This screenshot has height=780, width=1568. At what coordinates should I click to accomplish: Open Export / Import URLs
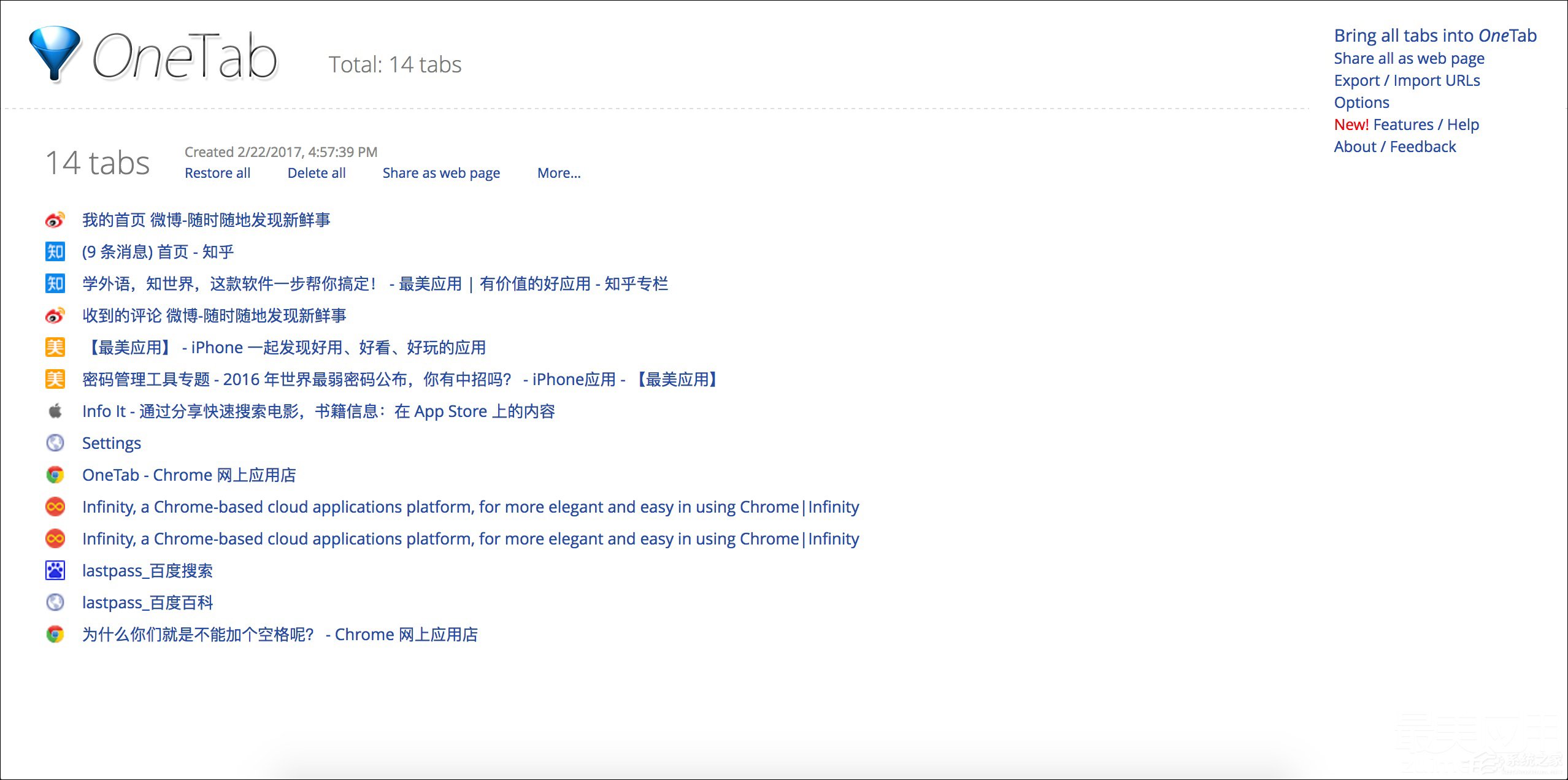click(x=1406, y=80)
